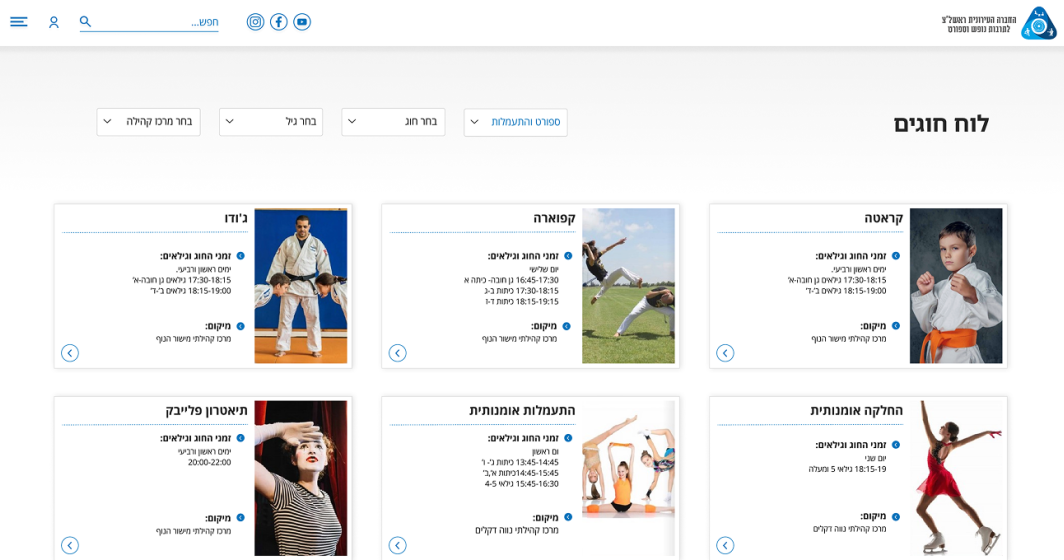Open the hamburger menu
The image size is (1064, 560).
click(x=19, y=22)
